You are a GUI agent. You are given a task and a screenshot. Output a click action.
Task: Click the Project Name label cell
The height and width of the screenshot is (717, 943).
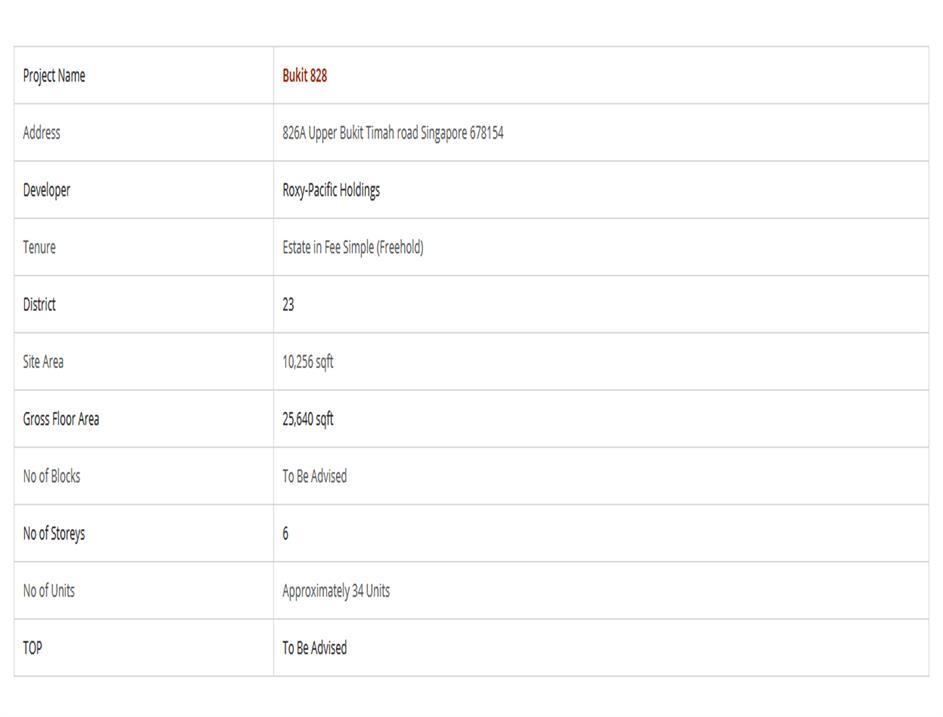tap(54, 76)
